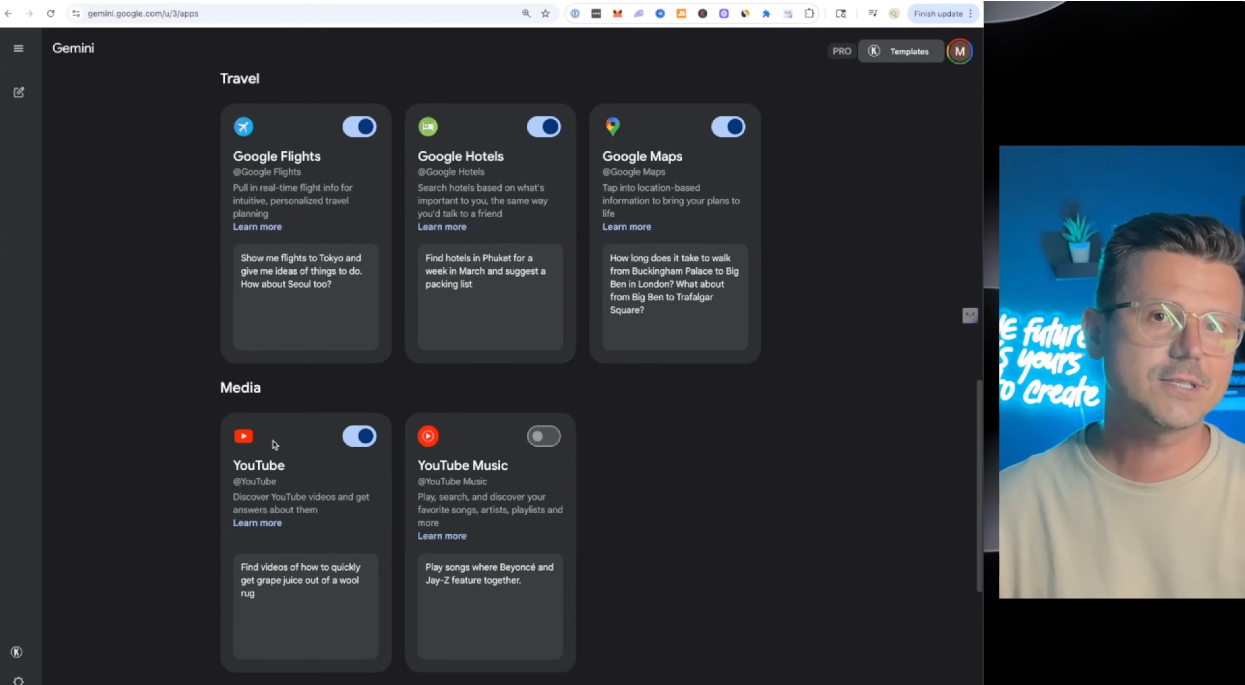Screen dimensions: 1245x685
Task: Open the profile menu via the M avatar
Action: click(x=958, y=50)
